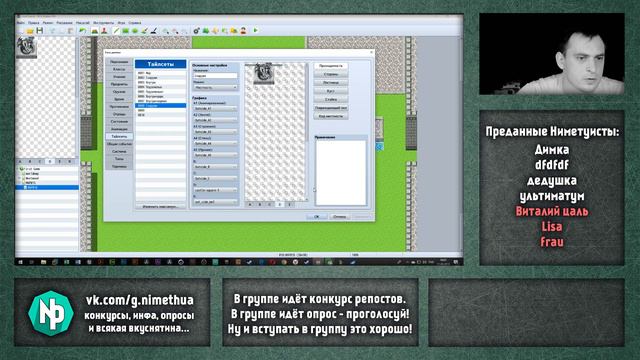Open the Режим dropdown in basic settings
This screenshot has height=360, width=640.
click(x=215, y=87)
